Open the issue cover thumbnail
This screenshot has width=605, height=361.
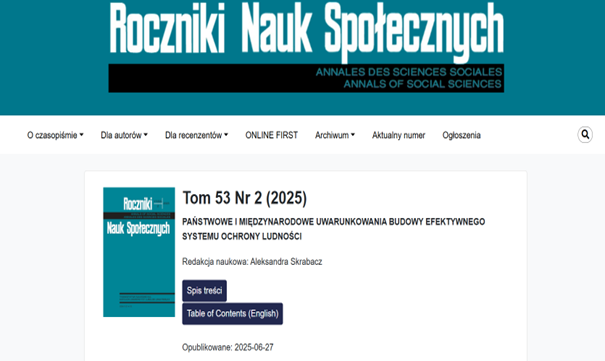tap(139, 252)
